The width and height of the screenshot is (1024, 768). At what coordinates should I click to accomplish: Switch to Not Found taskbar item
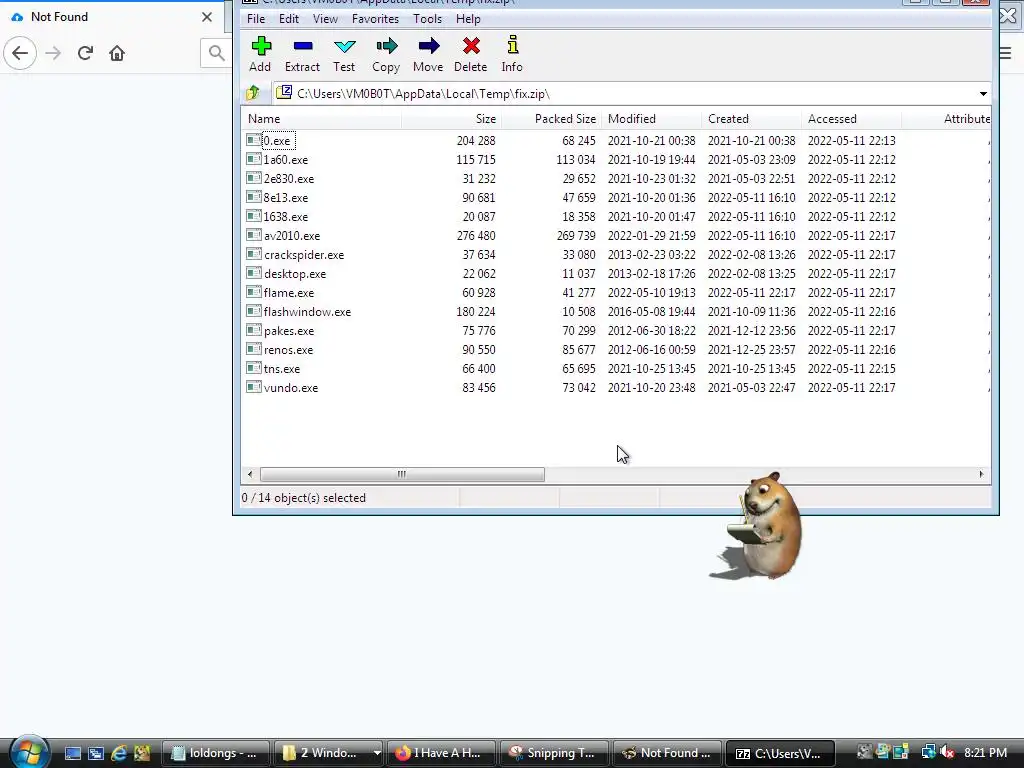click(667, 753)
